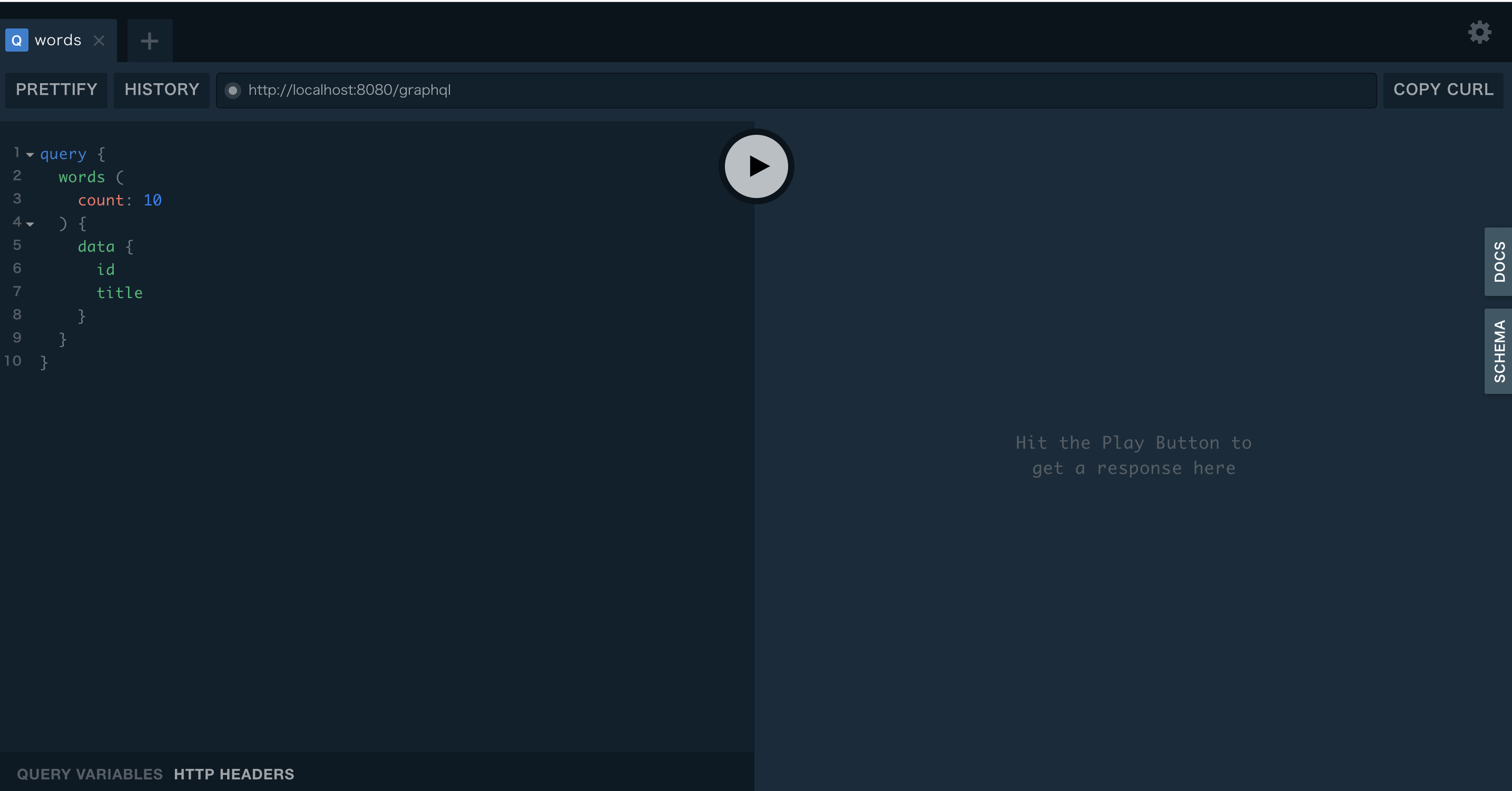Open a new tab with the plus icon
The height and width of the screenshot is (791, 1512).
(x=149, y=41)
